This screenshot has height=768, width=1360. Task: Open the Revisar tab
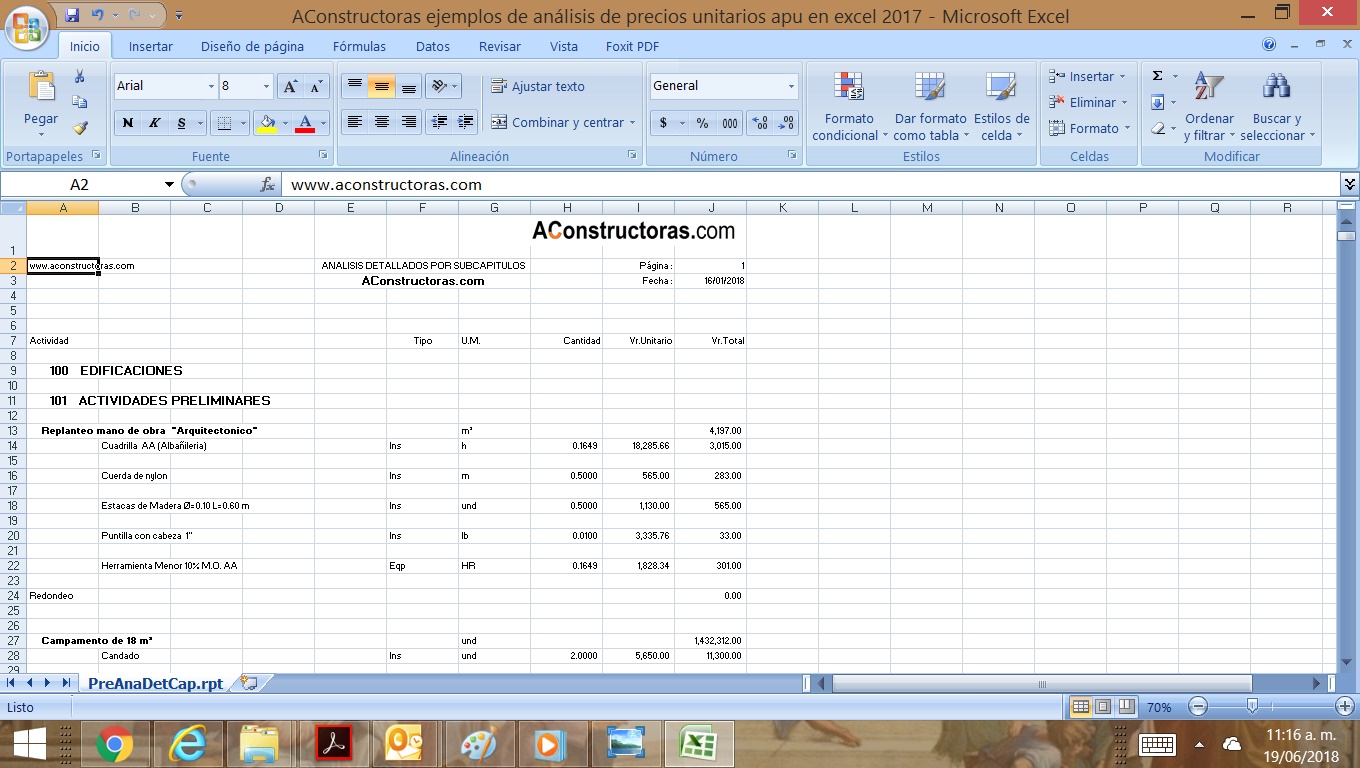pos(500,46)
